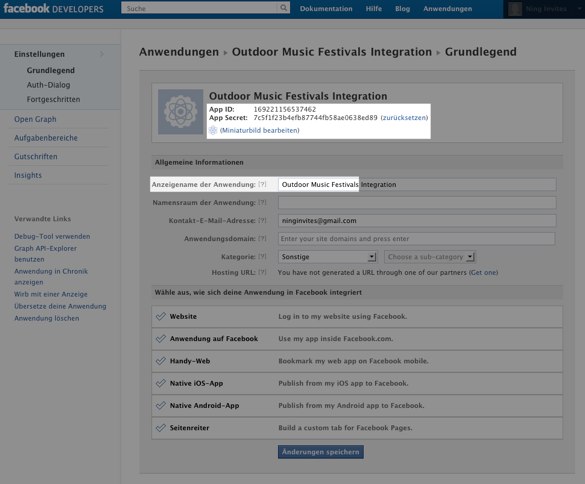Click help icon next to Hosting URL
This screenshot has width=585, height=484.
[x=262, y=272]
